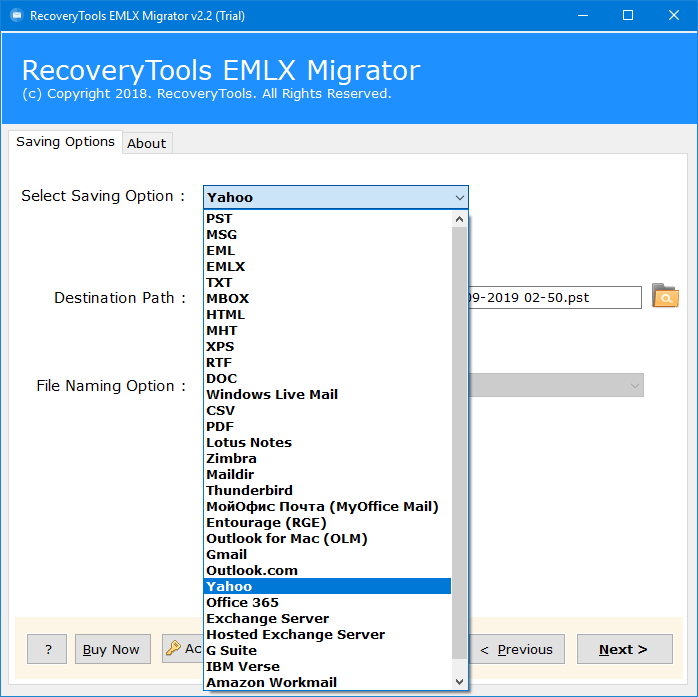This screenshot has width=698, height=697.
Task: Open help with the ? button
Action: coord(47,649)
